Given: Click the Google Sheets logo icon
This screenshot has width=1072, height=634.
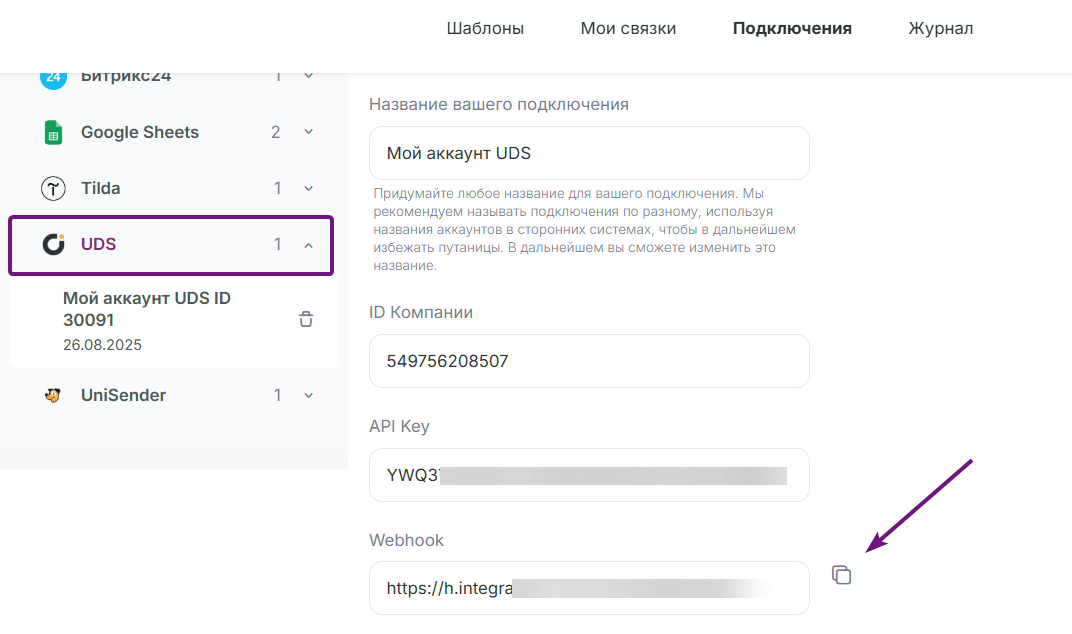Looking at the screenshot, I should (x=53, y=133).
